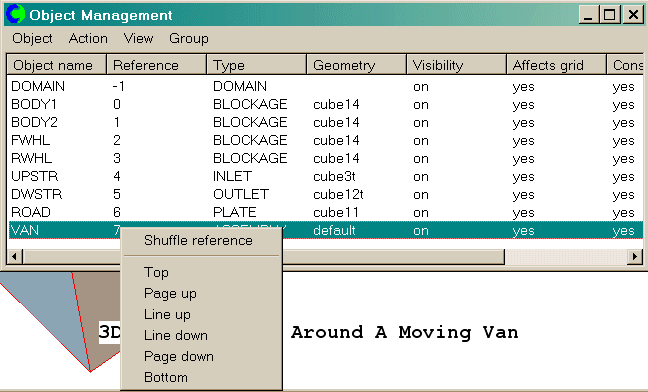648x392 pixels.
Task: Maximize the Object Management window
Action: tap(610, 15)
